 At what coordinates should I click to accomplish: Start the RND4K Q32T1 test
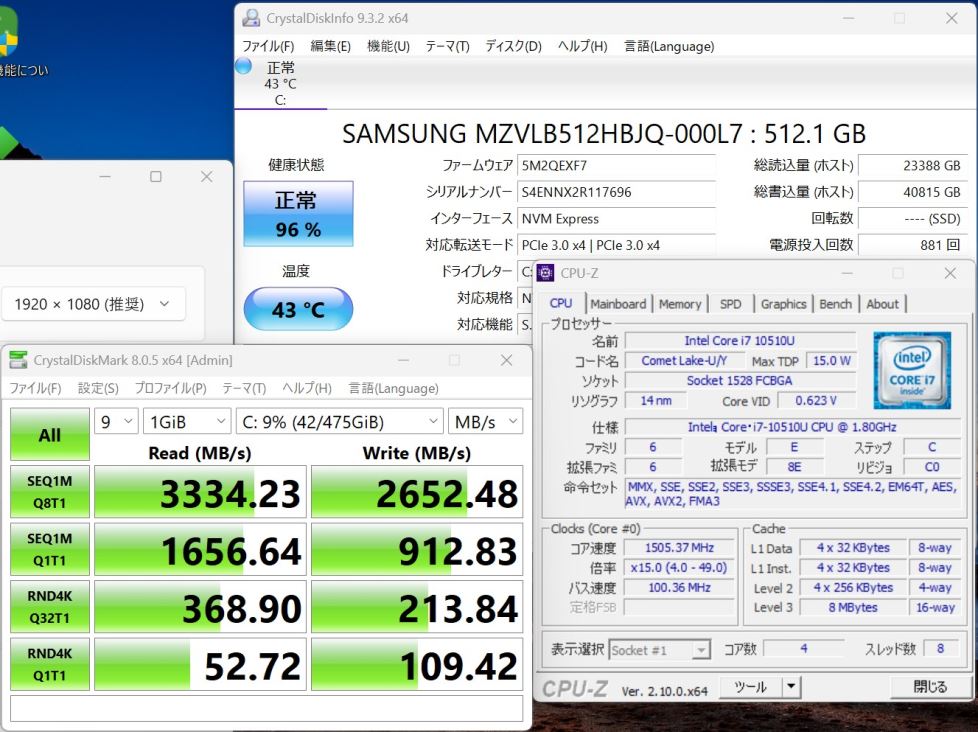pos(50,607)
